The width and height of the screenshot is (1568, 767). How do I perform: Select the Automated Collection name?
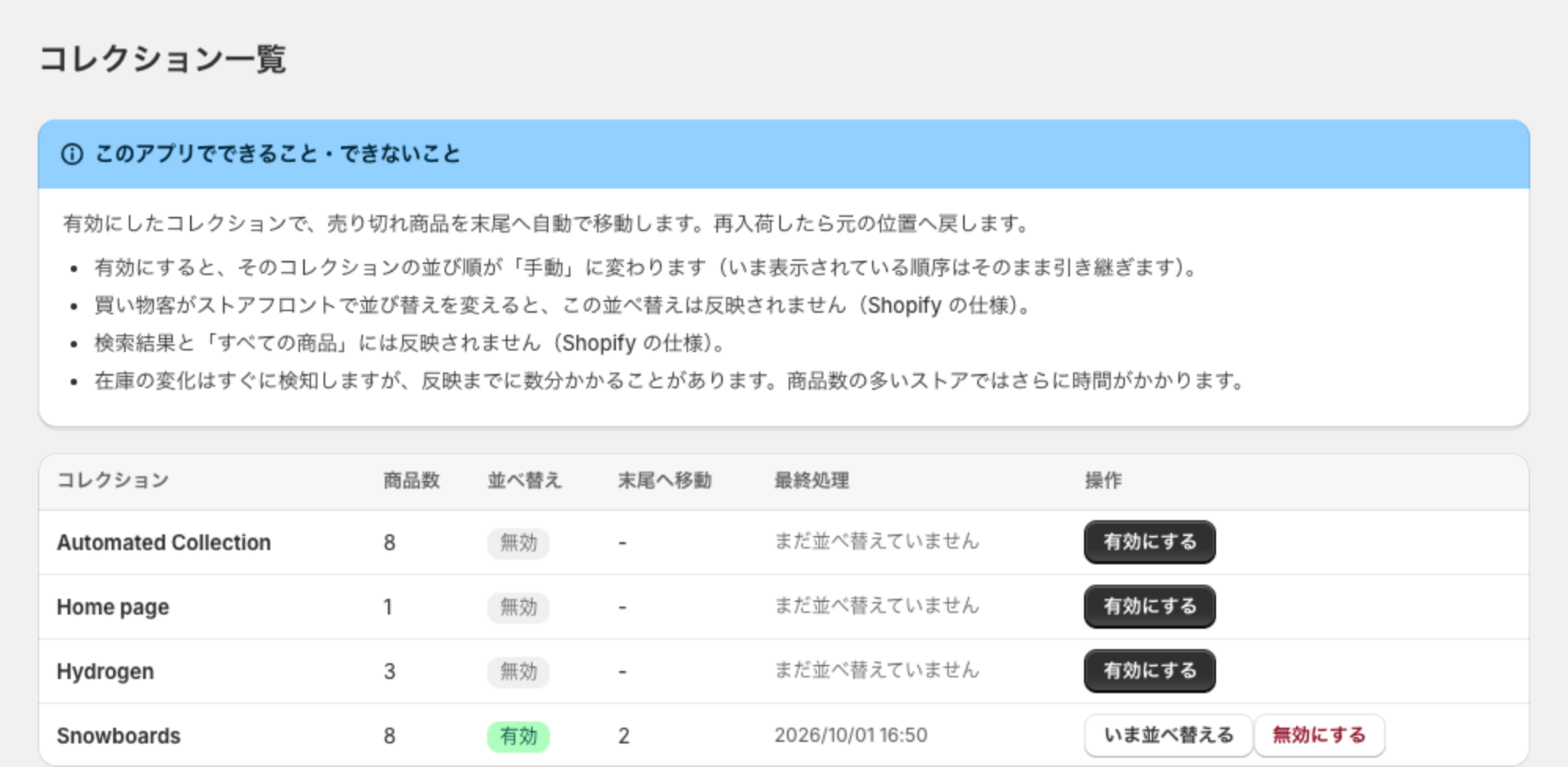pyautogui.click(x=163, y=542)
